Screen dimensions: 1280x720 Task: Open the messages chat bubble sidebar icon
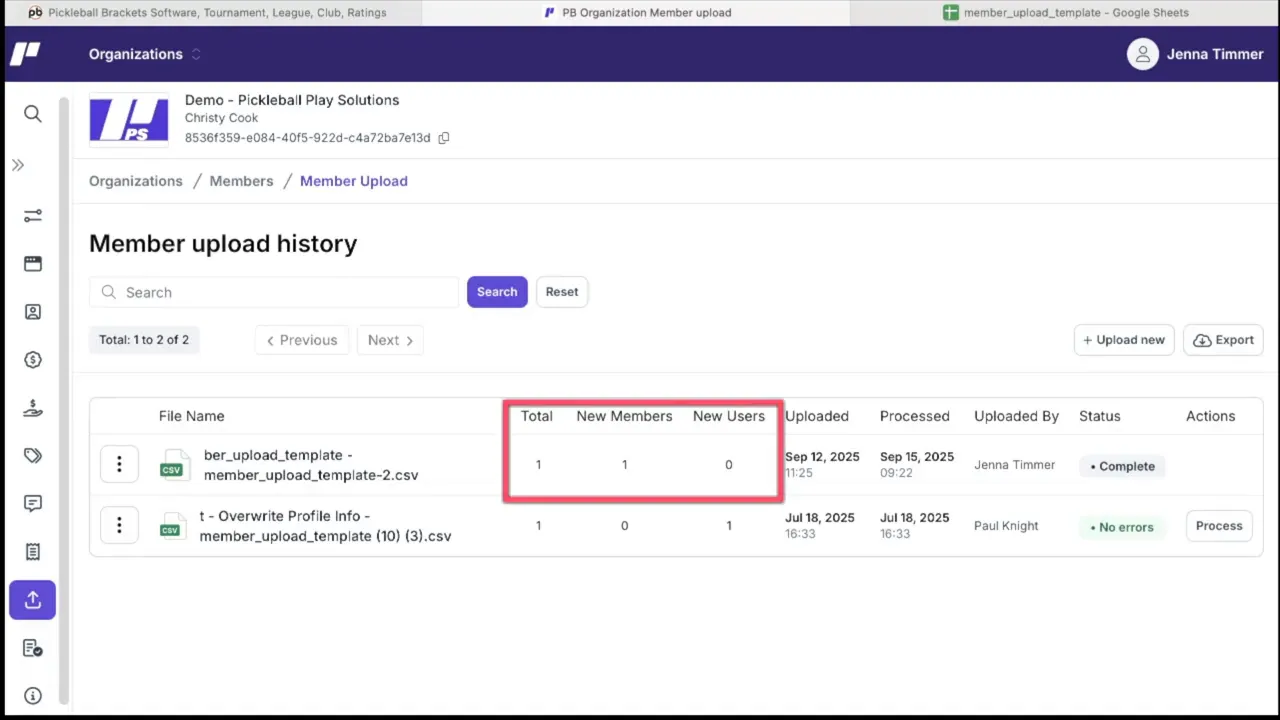(x=32, y=503)
